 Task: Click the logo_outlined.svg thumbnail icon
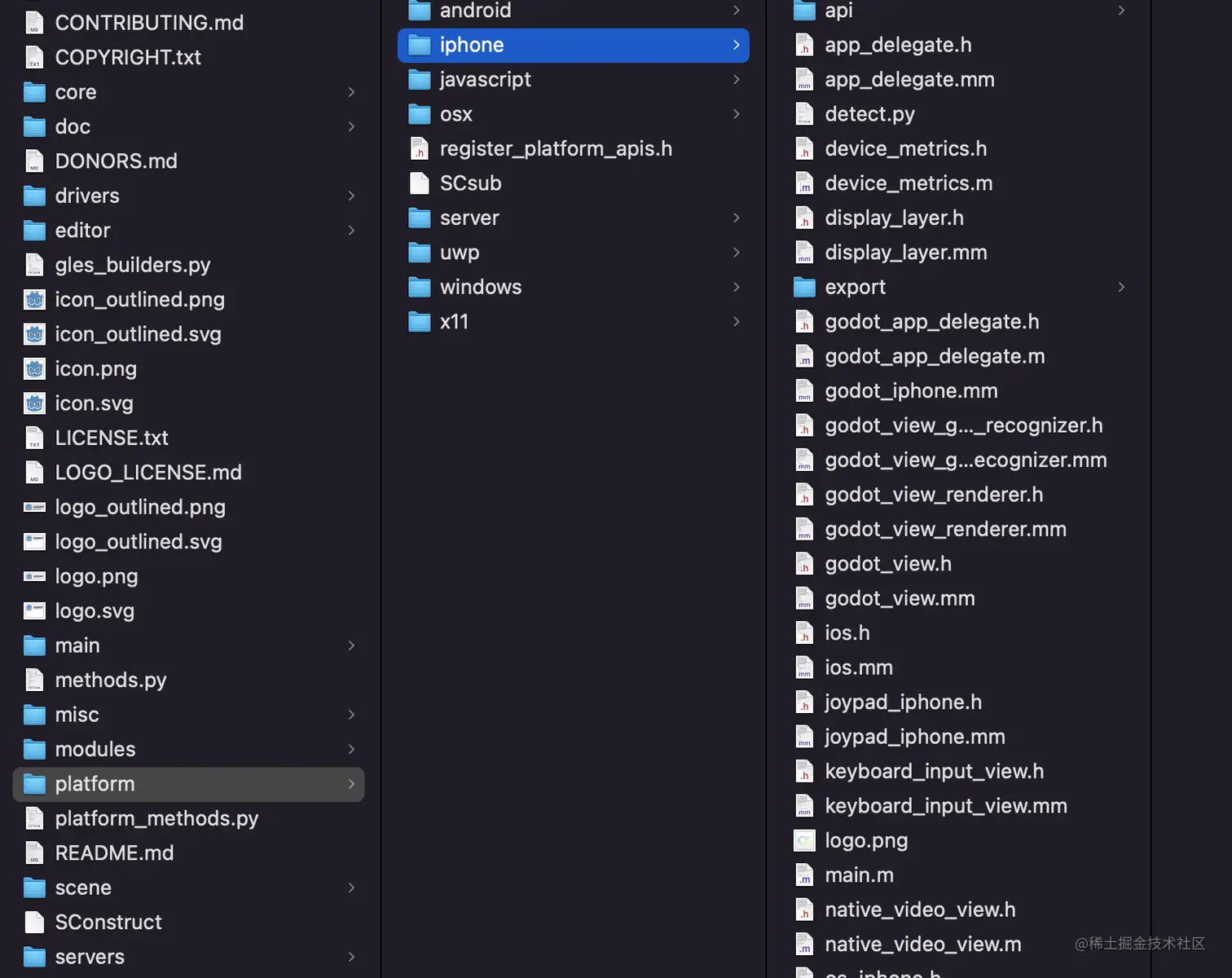click(x=34, y=542)
